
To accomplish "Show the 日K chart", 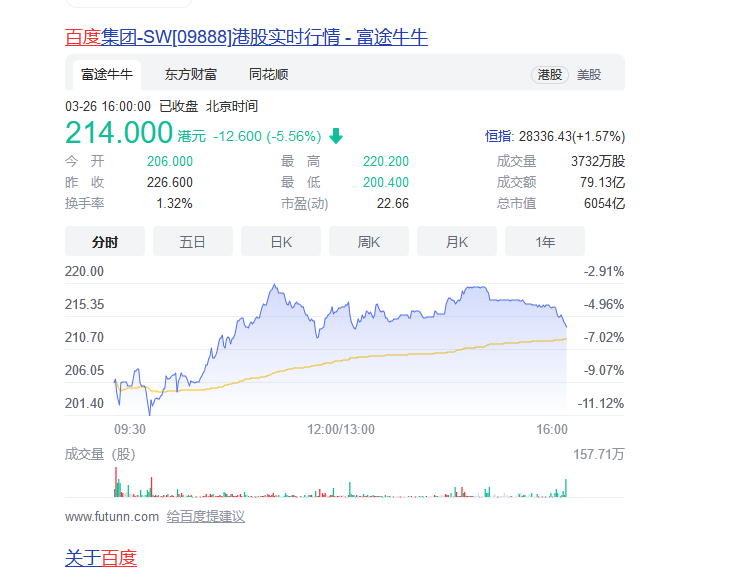I will point(281,242).
